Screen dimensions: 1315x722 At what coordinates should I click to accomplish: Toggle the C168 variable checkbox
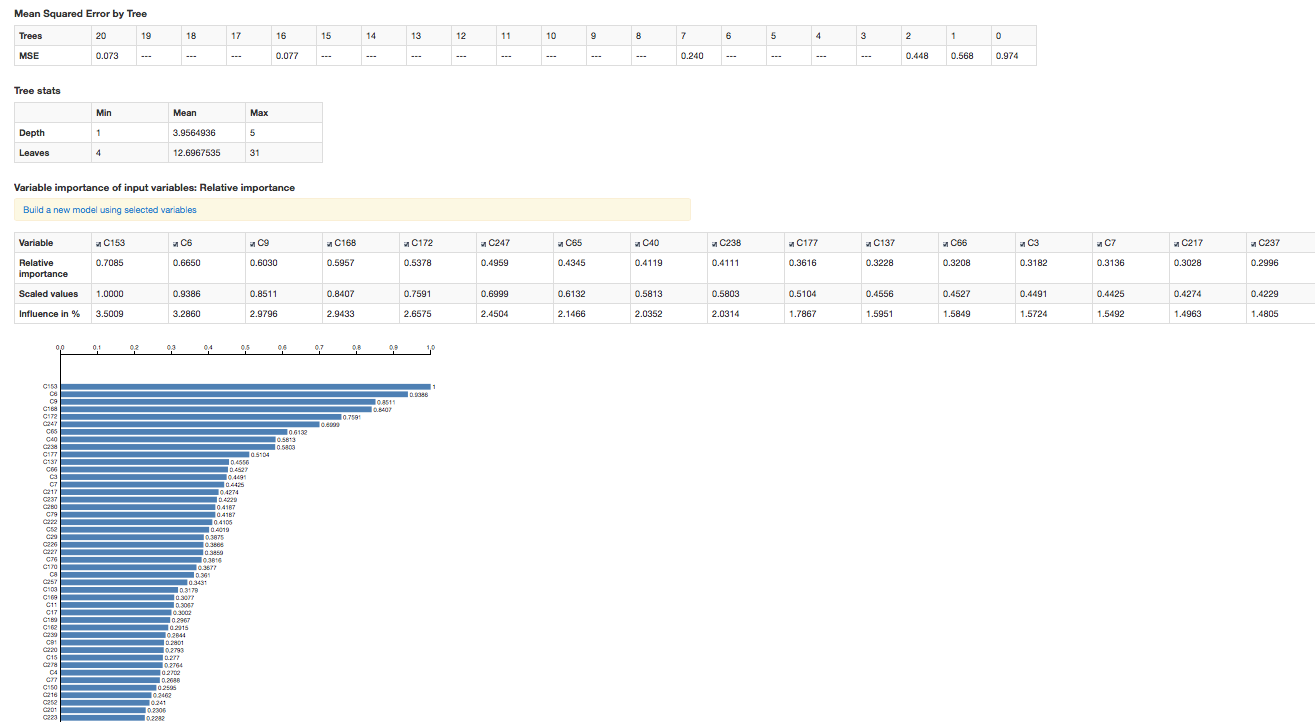pos(329,243)
